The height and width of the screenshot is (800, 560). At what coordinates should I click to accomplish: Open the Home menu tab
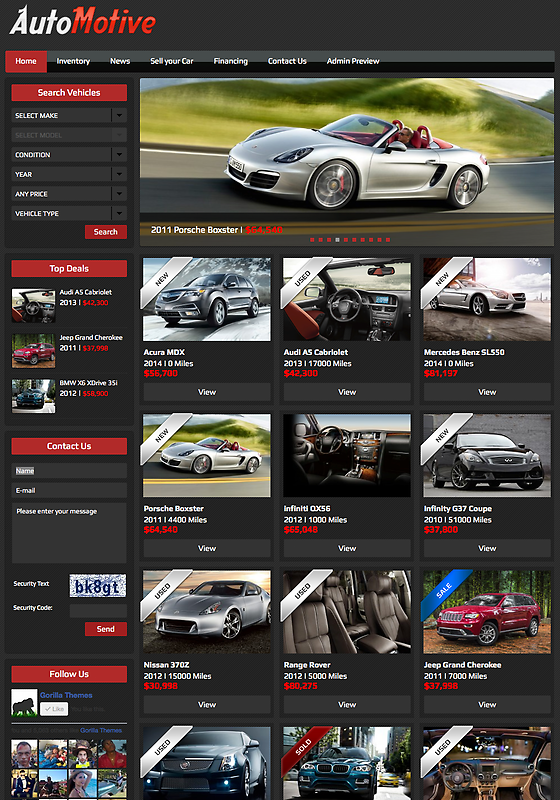[26, 61]
